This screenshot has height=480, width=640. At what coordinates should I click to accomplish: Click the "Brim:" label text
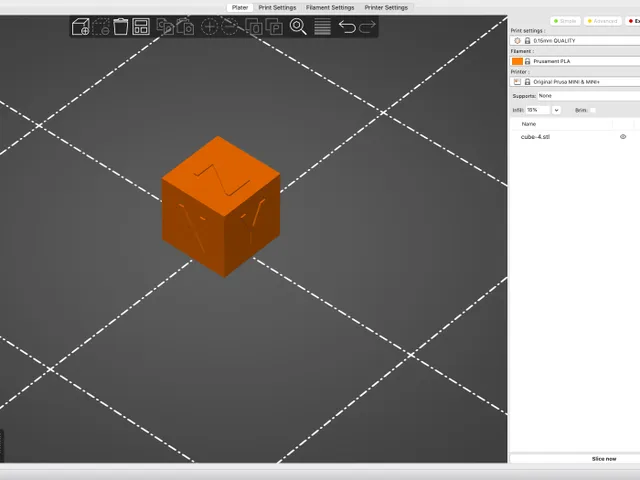[x=581, y=110]
